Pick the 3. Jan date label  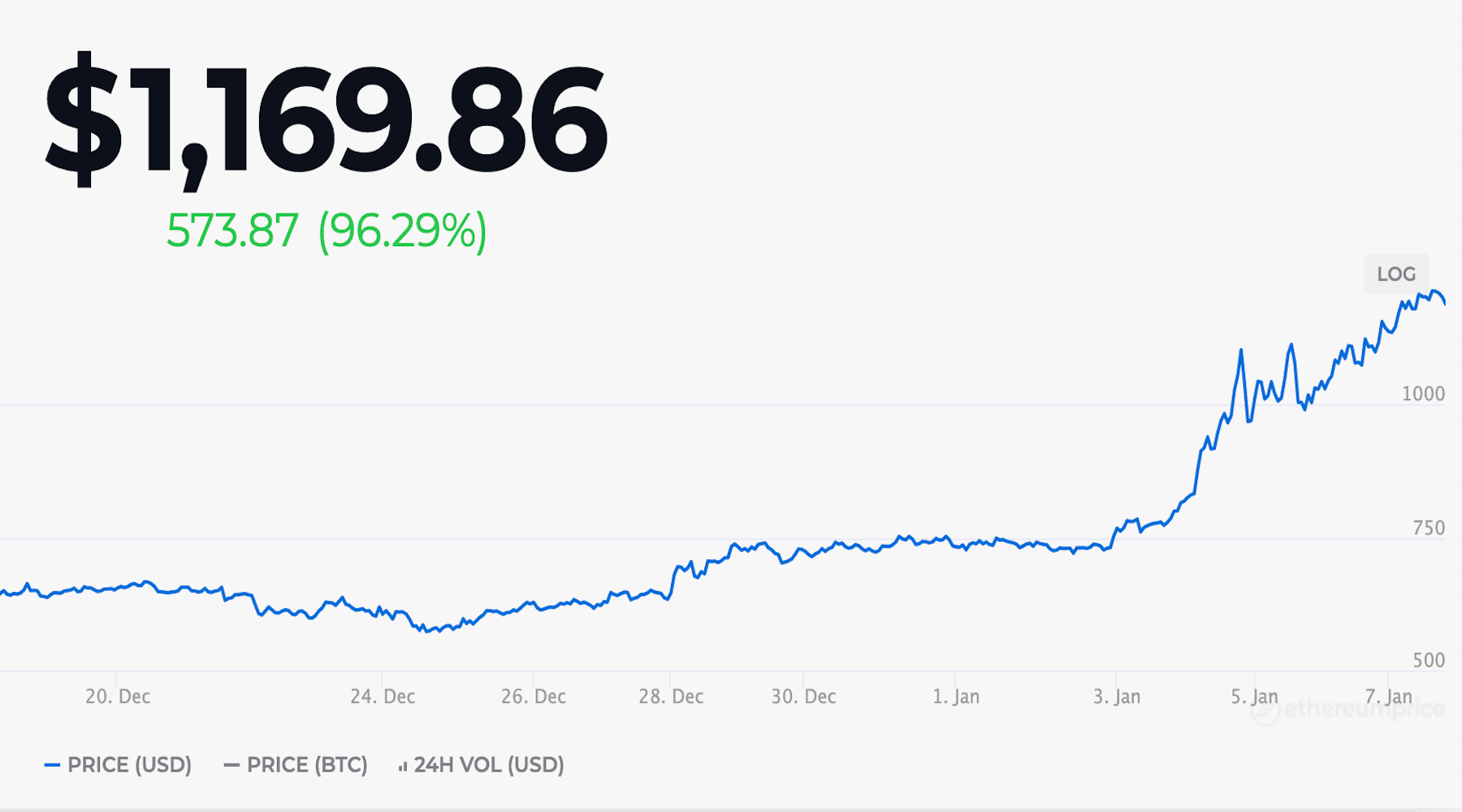[1117, 697]
